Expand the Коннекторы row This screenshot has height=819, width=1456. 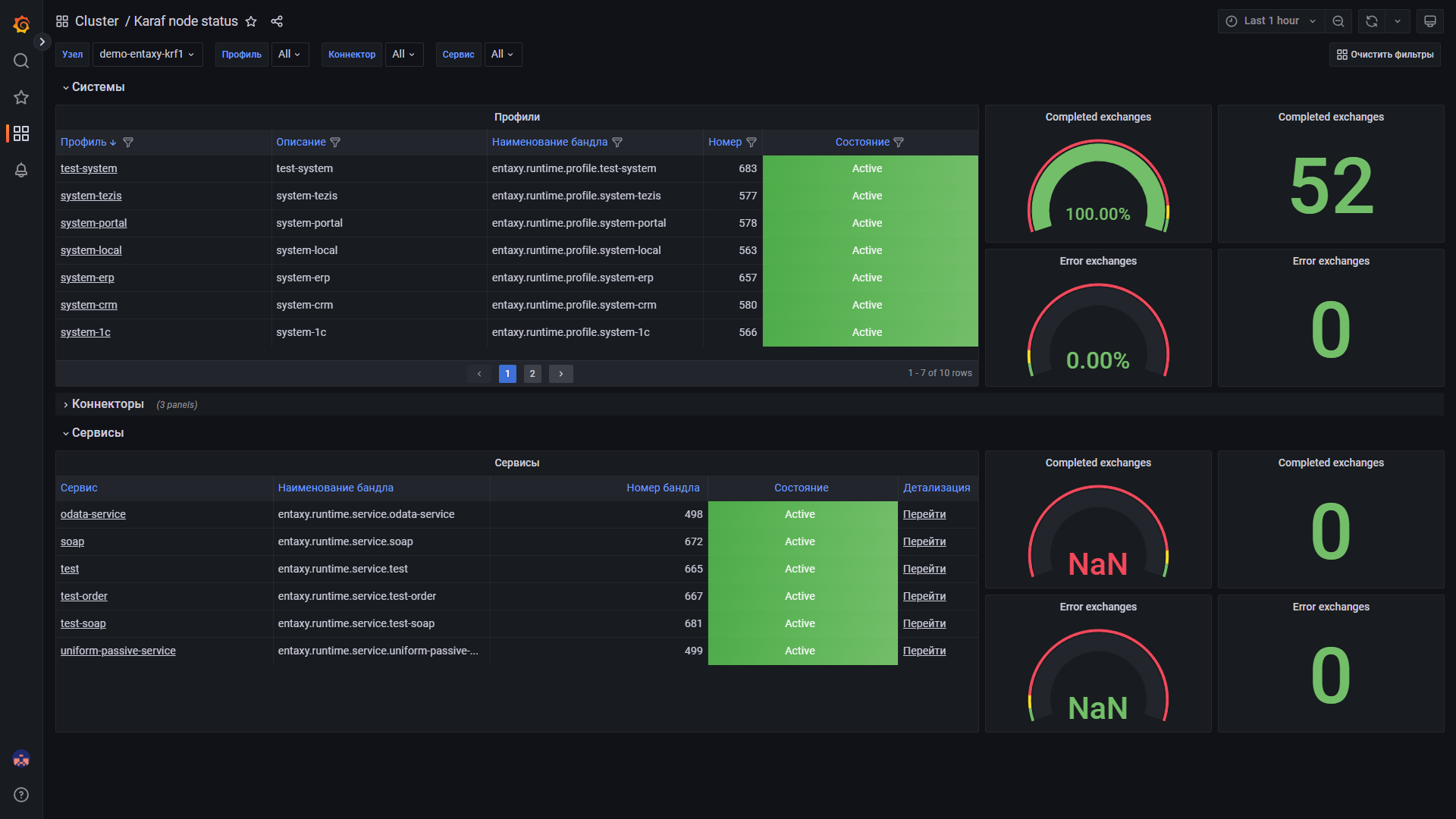tap(107, 404)
